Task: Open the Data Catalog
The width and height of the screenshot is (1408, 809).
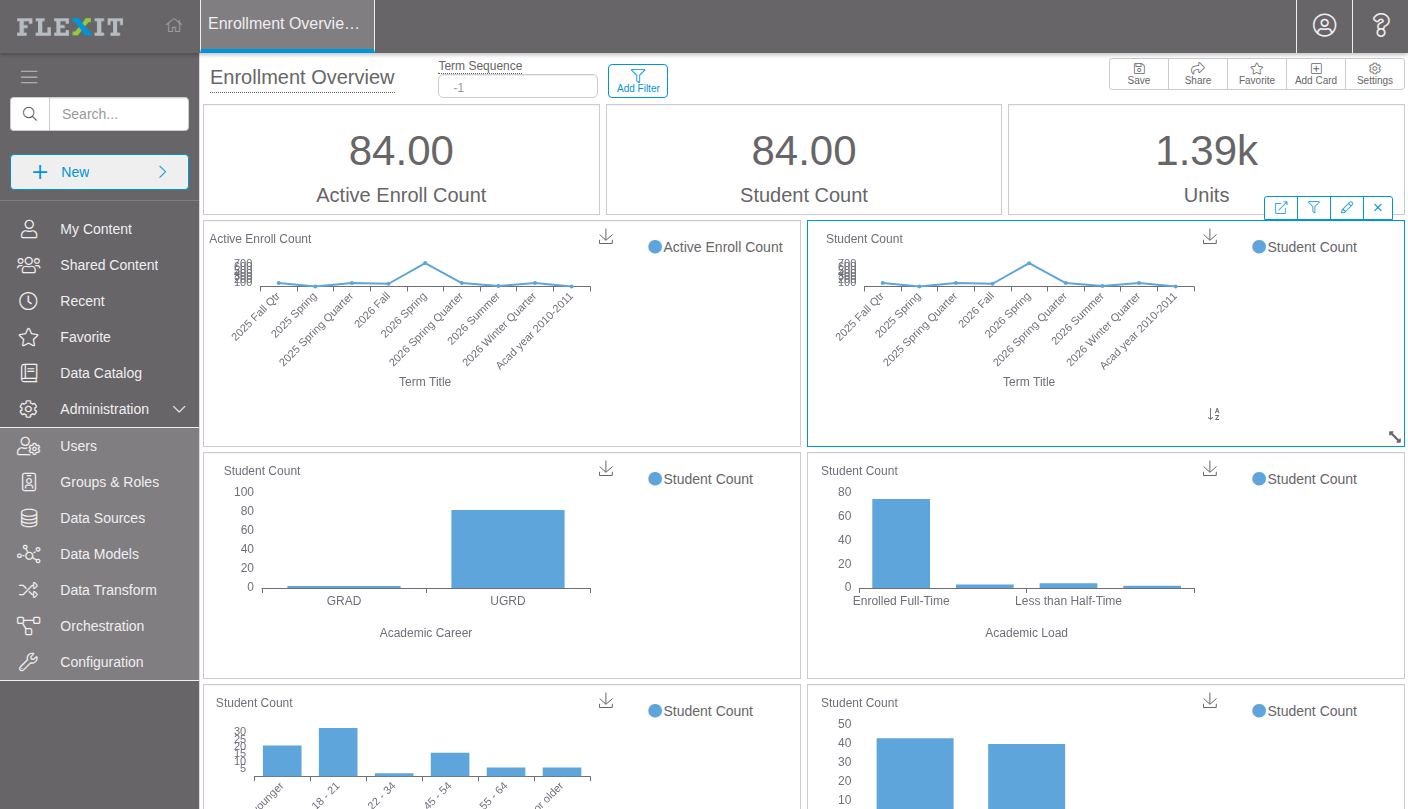Action: pyautogui.click(x=100, y=373)
